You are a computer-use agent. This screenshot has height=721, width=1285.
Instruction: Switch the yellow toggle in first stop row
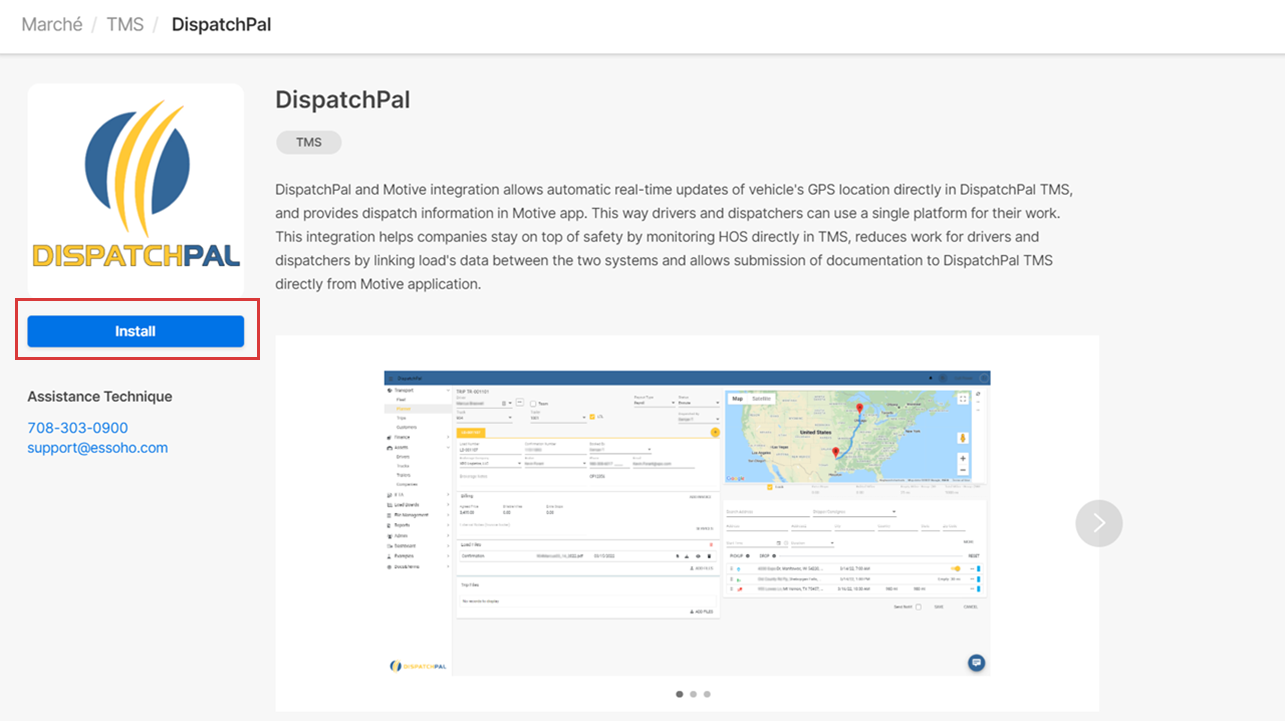point(955,568)
